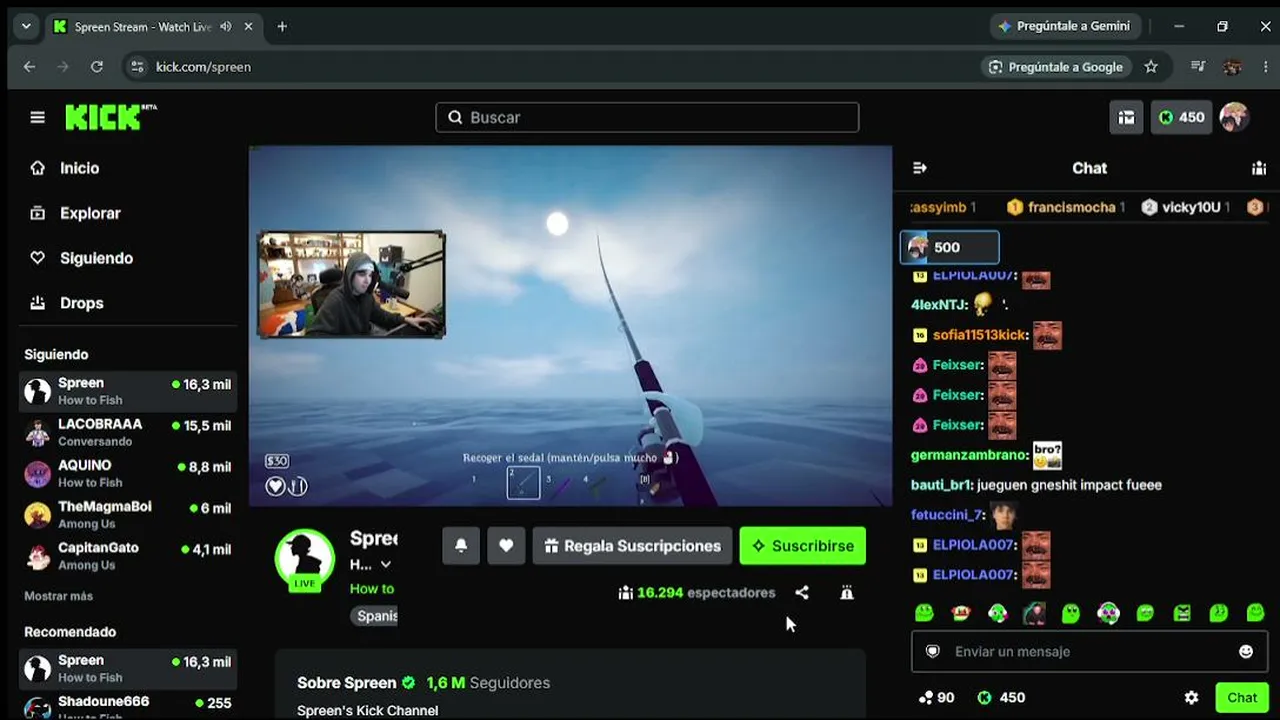Click the Suscribirse button
Image resolution: width=1280 pixels, height=720 pixels.
coord(803,546)
